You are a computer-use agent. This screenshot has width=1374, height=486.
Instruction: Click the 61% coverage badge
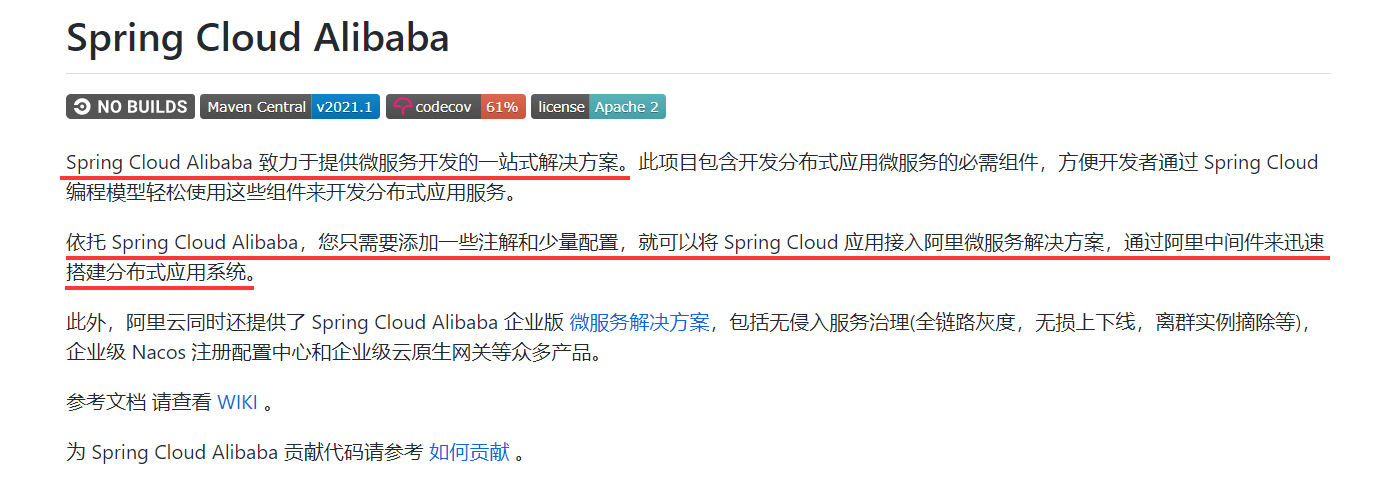(503, 107)
